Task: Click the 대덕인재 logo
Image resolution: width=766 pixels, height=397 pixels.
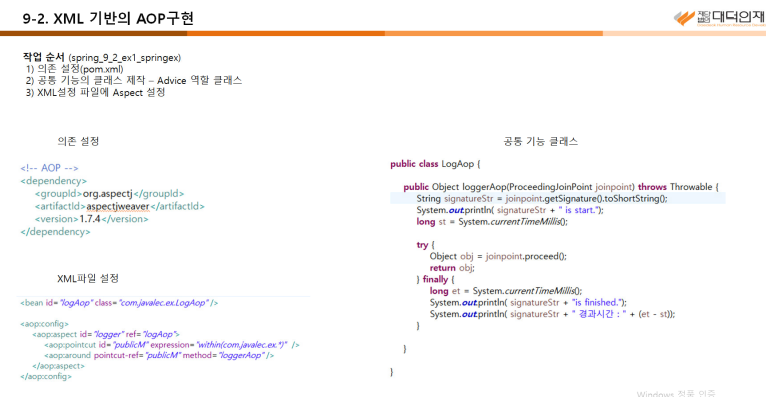Action: point(719,18)
